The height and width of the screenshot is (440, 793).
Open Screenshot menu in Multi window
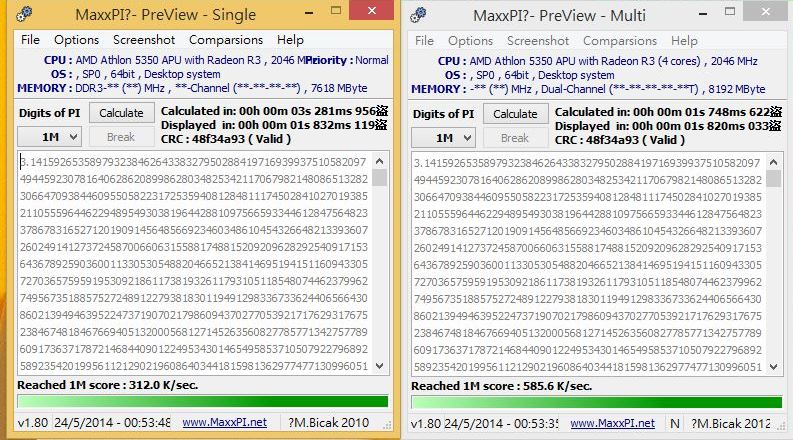[538, 40]
